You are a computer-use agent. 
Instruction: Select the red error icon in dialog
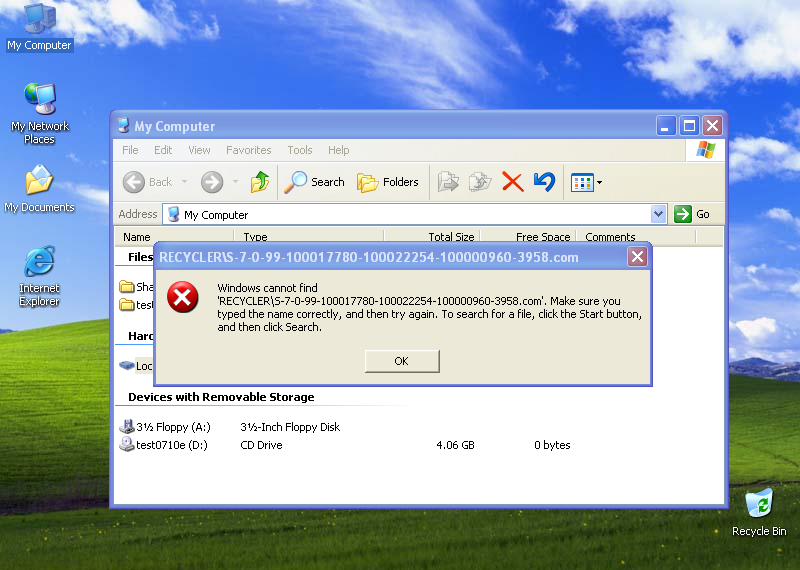pos(183,297)
